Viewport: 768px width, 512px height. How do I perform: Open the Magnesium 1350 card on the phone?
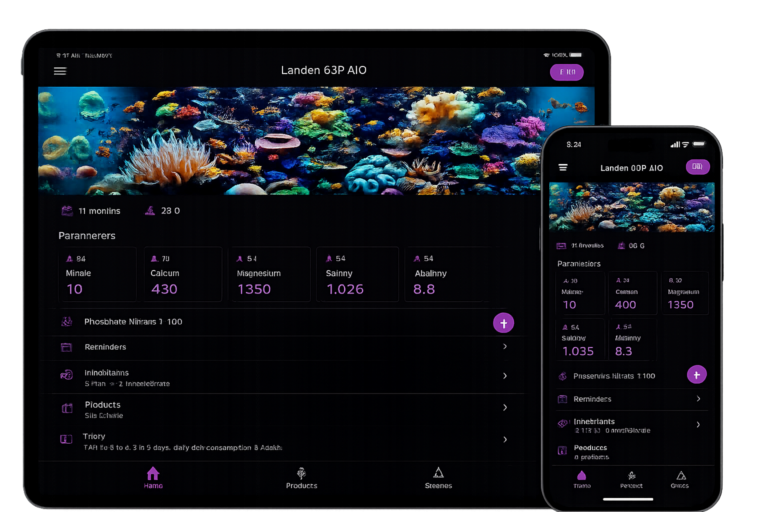click(x=685, y=293)
